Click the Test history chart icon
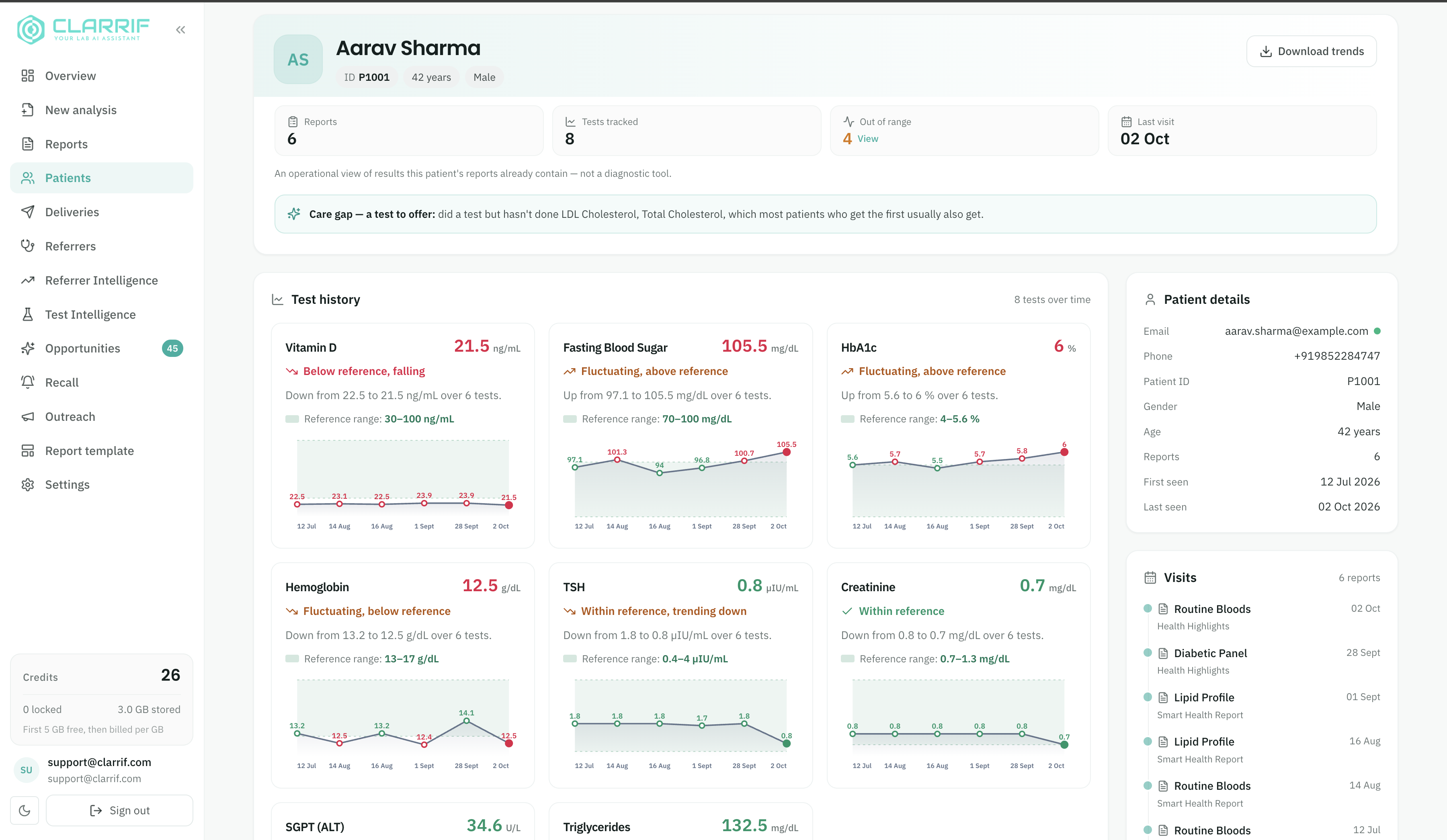Viewport: 1447px width, 840px height. pos(277,299)
